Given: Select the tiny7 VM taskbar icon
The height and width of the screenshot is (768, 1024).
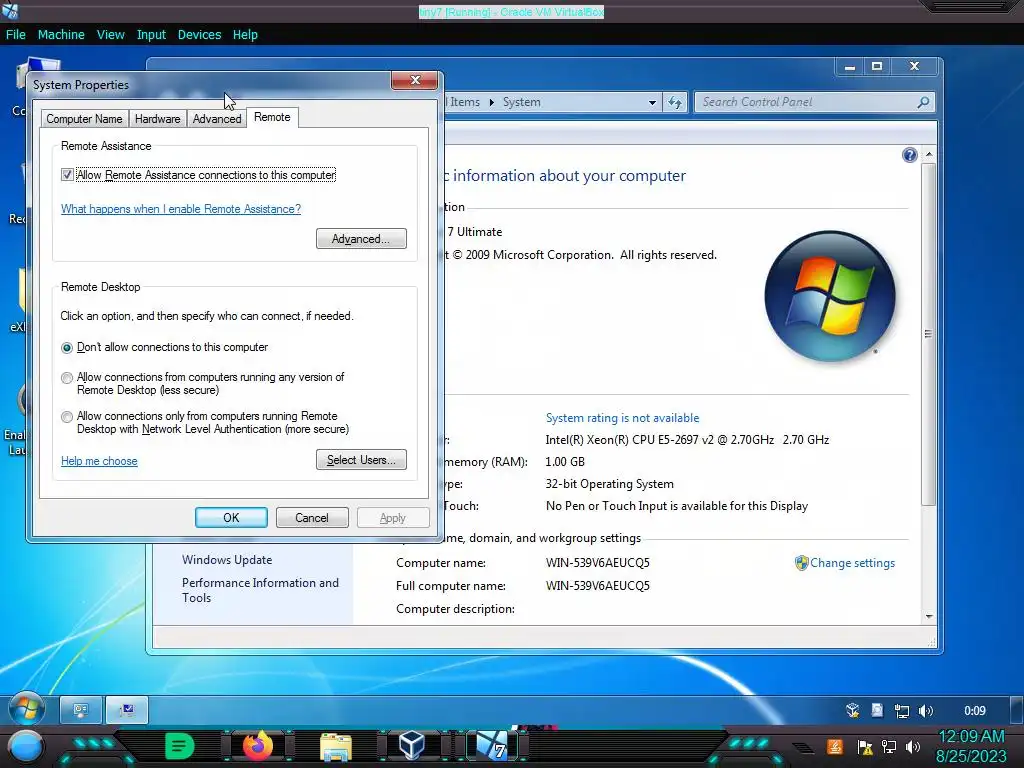Looking at the screenshot, I should click(x=491, y=746).
